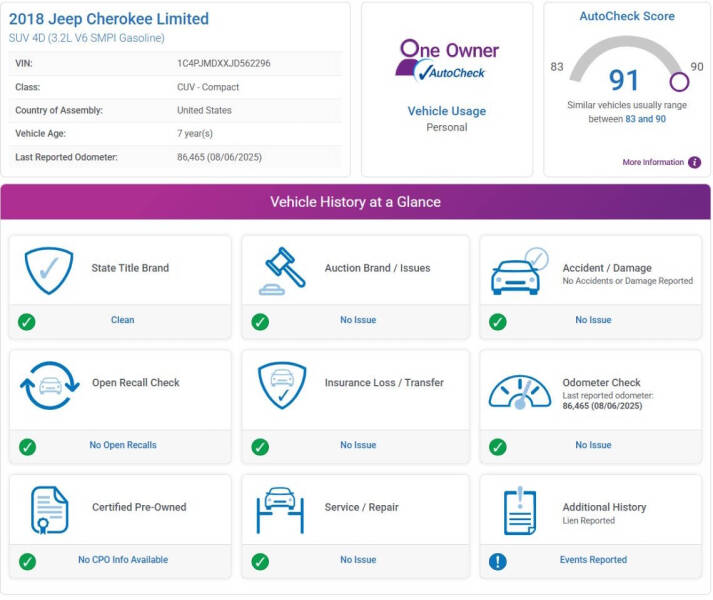Click the No Open Recalls link

coord(123,445)
